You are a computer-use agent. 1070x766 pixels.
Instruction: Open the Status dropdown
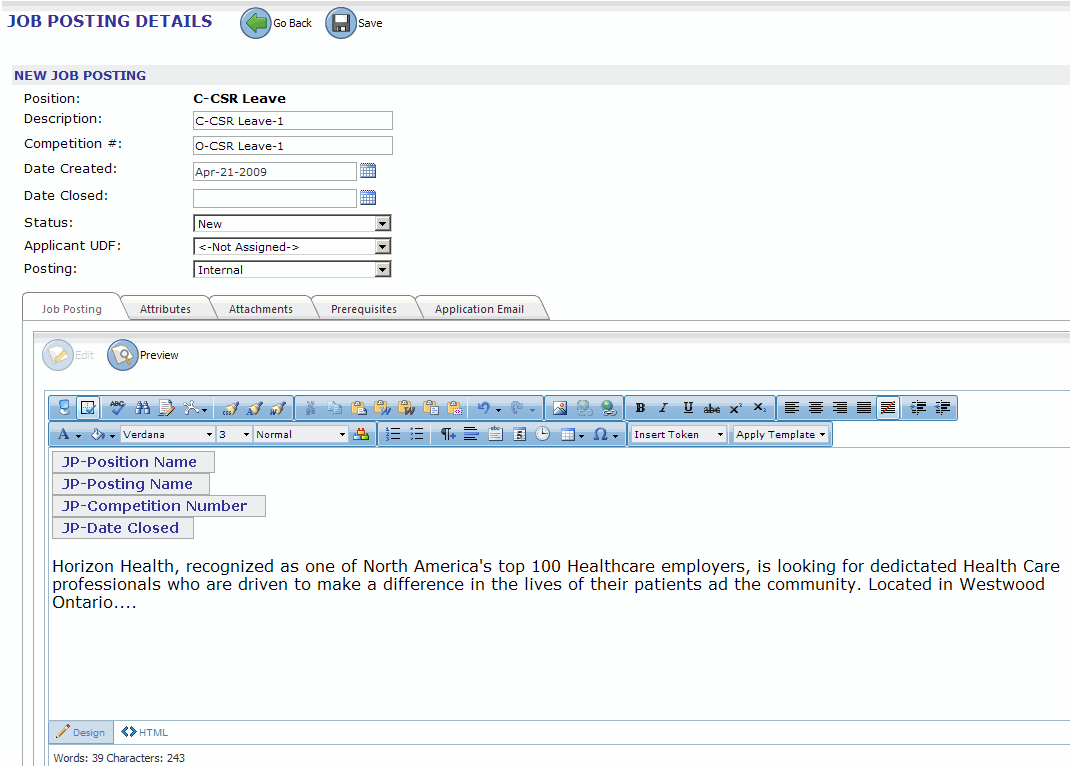pos(291,224)
